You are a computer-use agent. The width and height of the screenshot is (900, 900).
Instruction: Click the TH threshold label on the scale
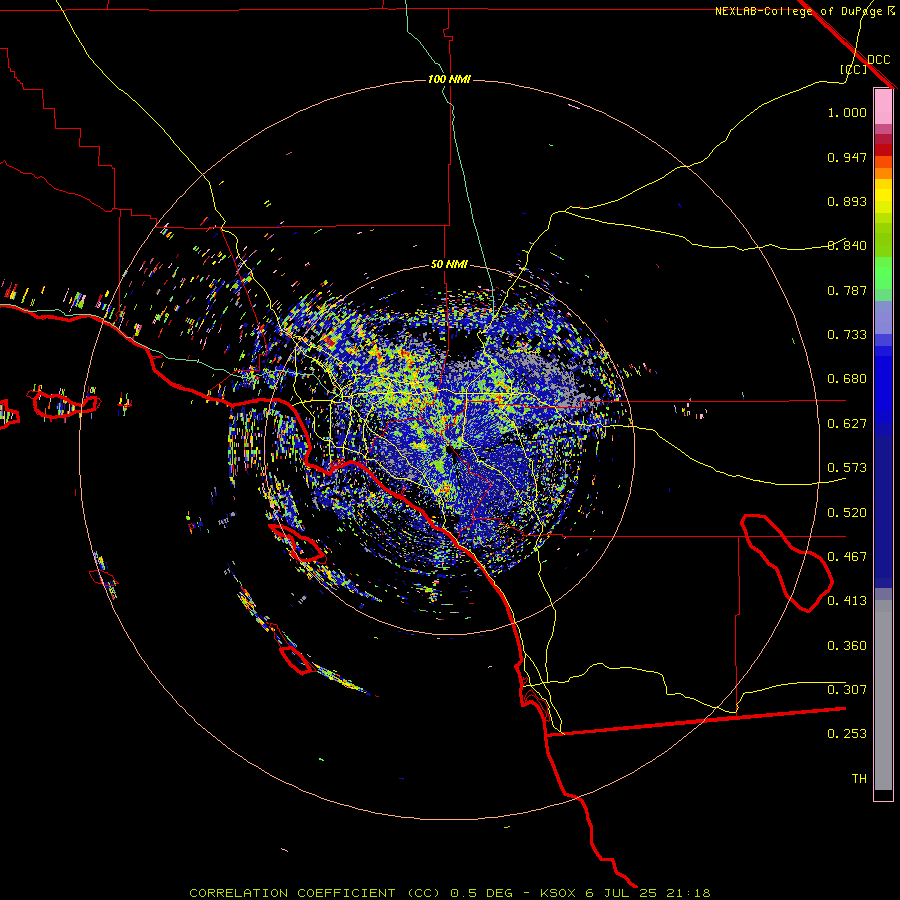[859, 779]
